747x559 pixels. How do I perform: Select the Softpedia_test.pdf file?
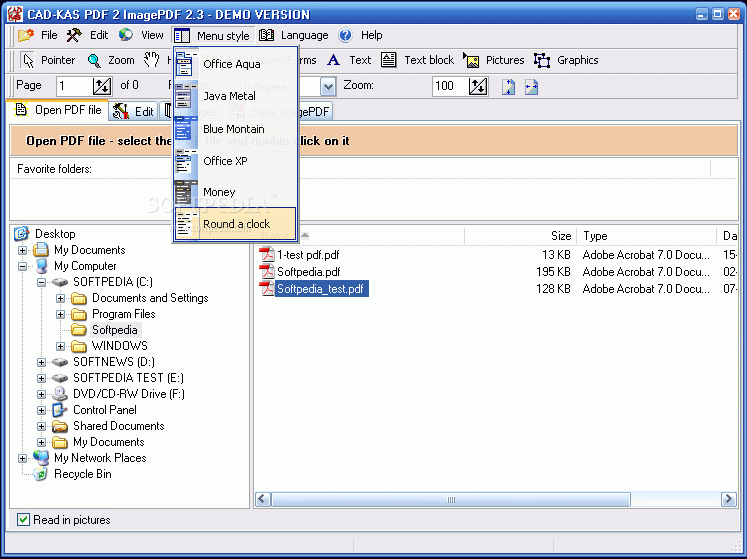pyautogui.click(x=321, y=289)
